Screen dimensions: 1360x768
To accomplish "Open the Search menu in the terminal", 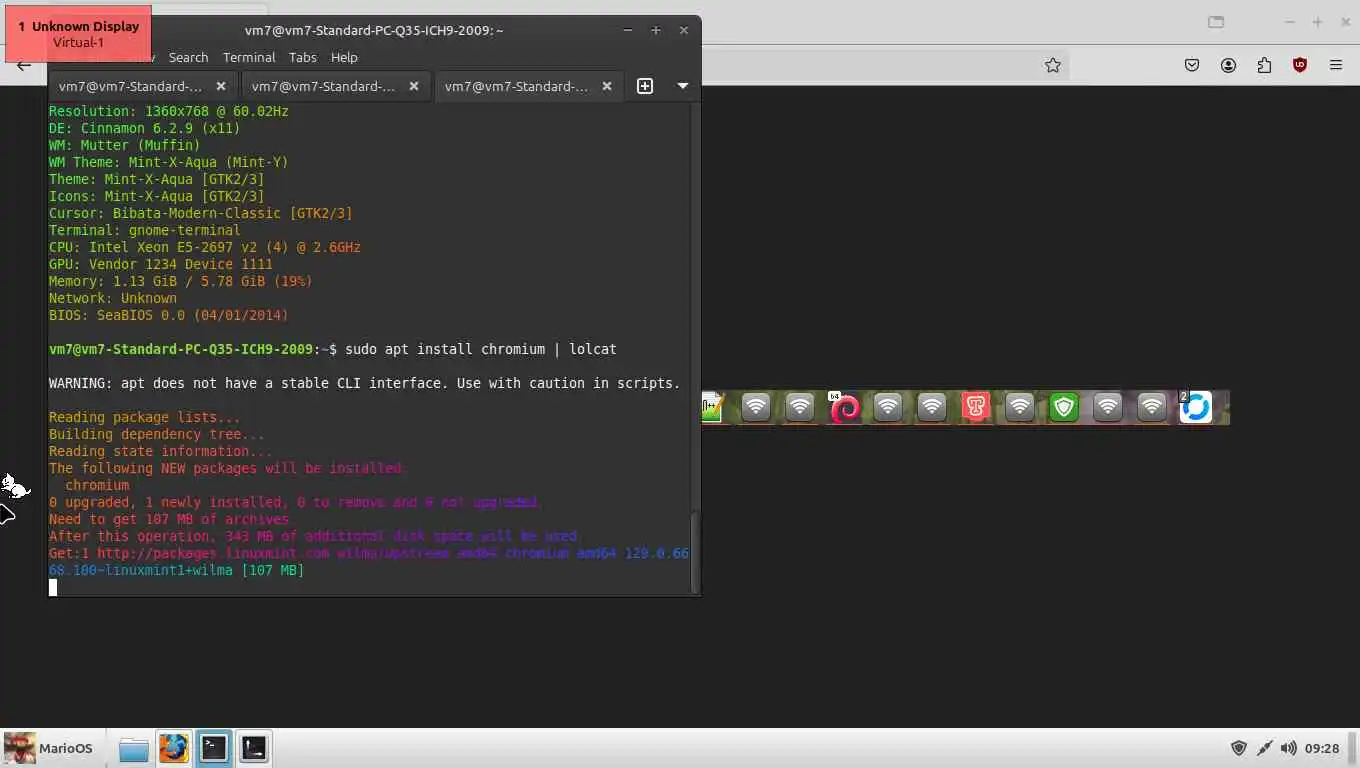I will [188, 57].
